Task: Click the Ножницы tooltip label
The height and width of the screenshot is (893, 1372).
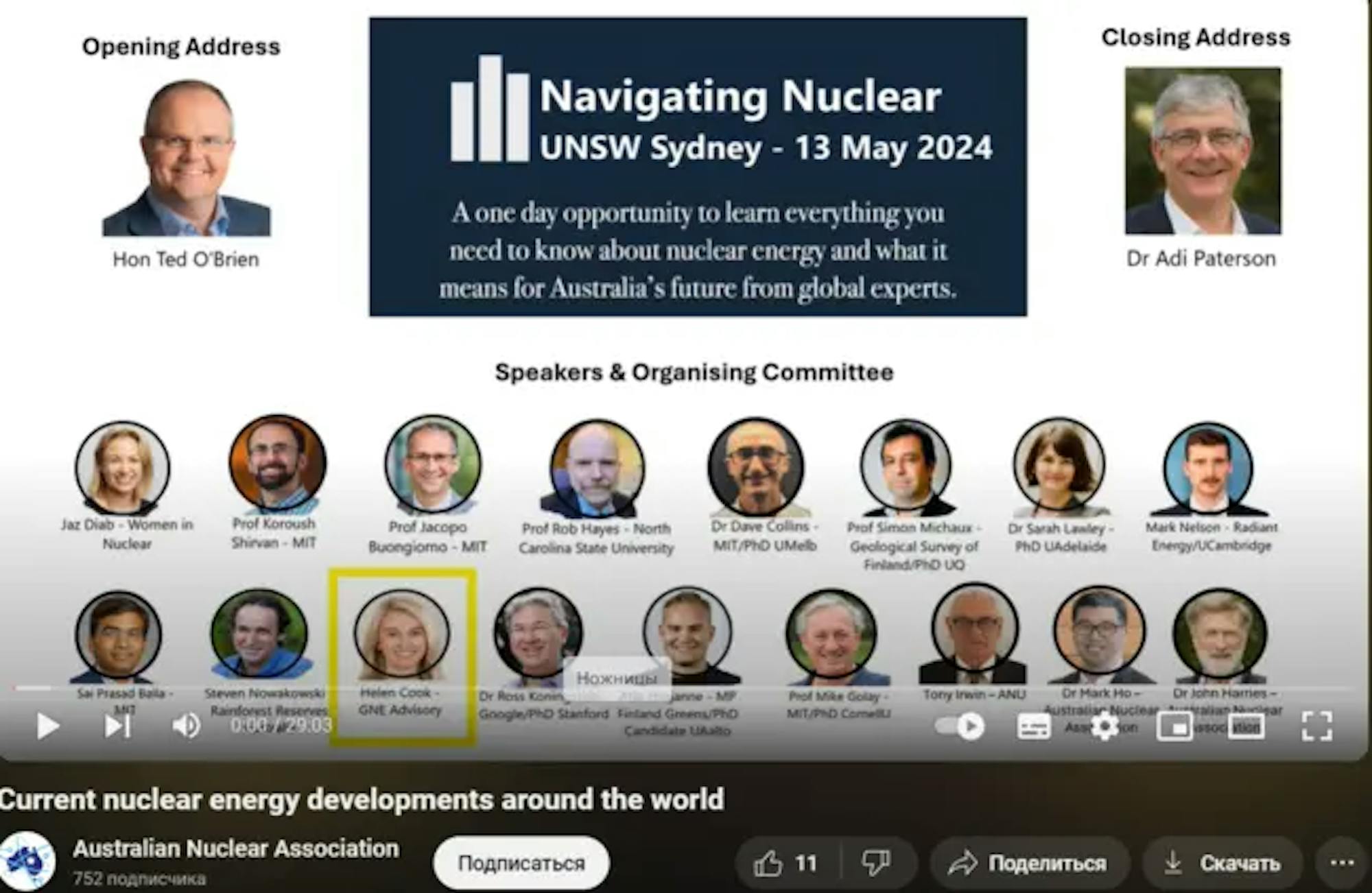Action: pyautogui.click(x=616, y=678)
